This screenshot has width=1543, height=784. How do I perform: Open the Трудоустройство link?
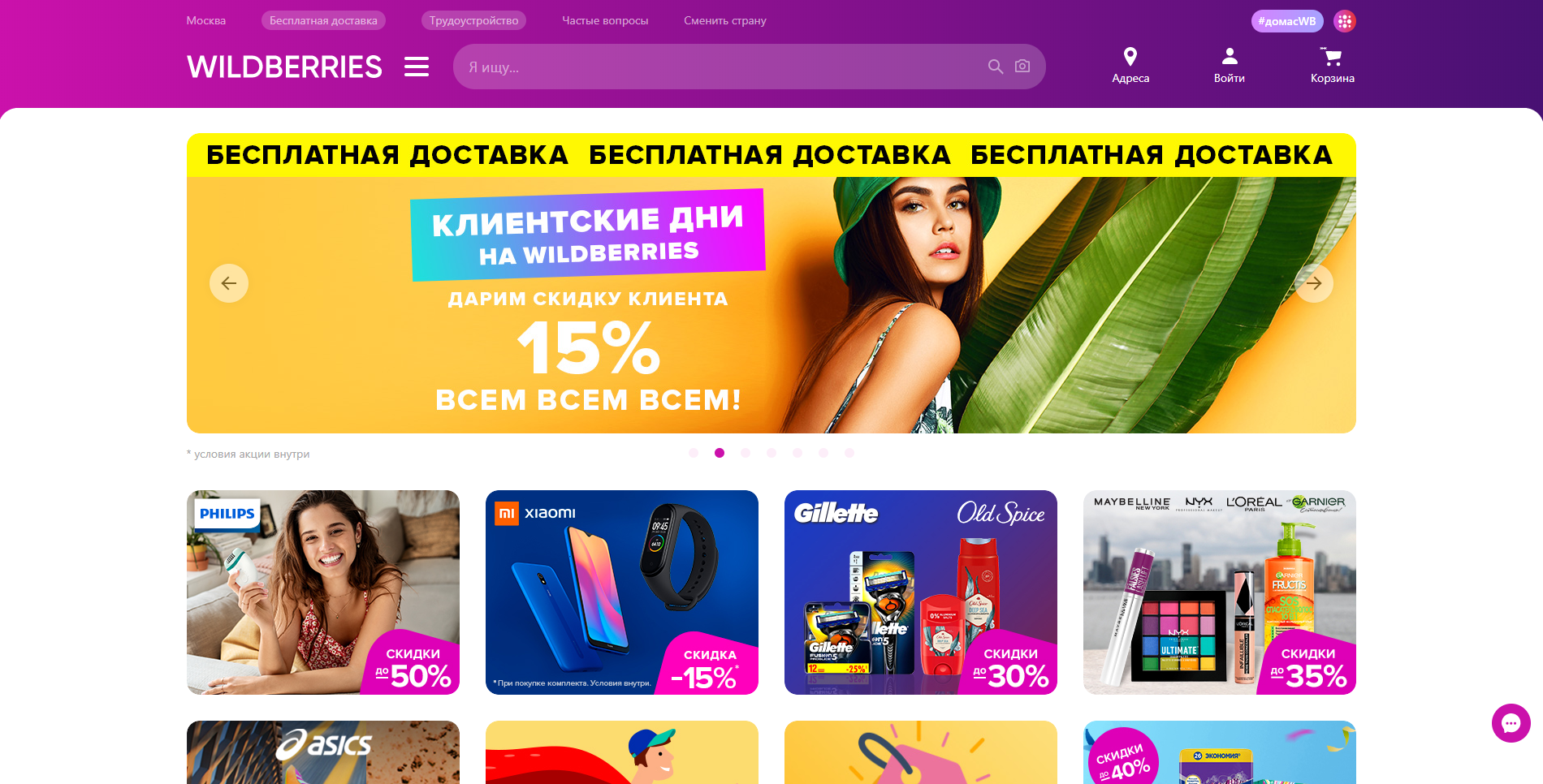coord(473,20)
